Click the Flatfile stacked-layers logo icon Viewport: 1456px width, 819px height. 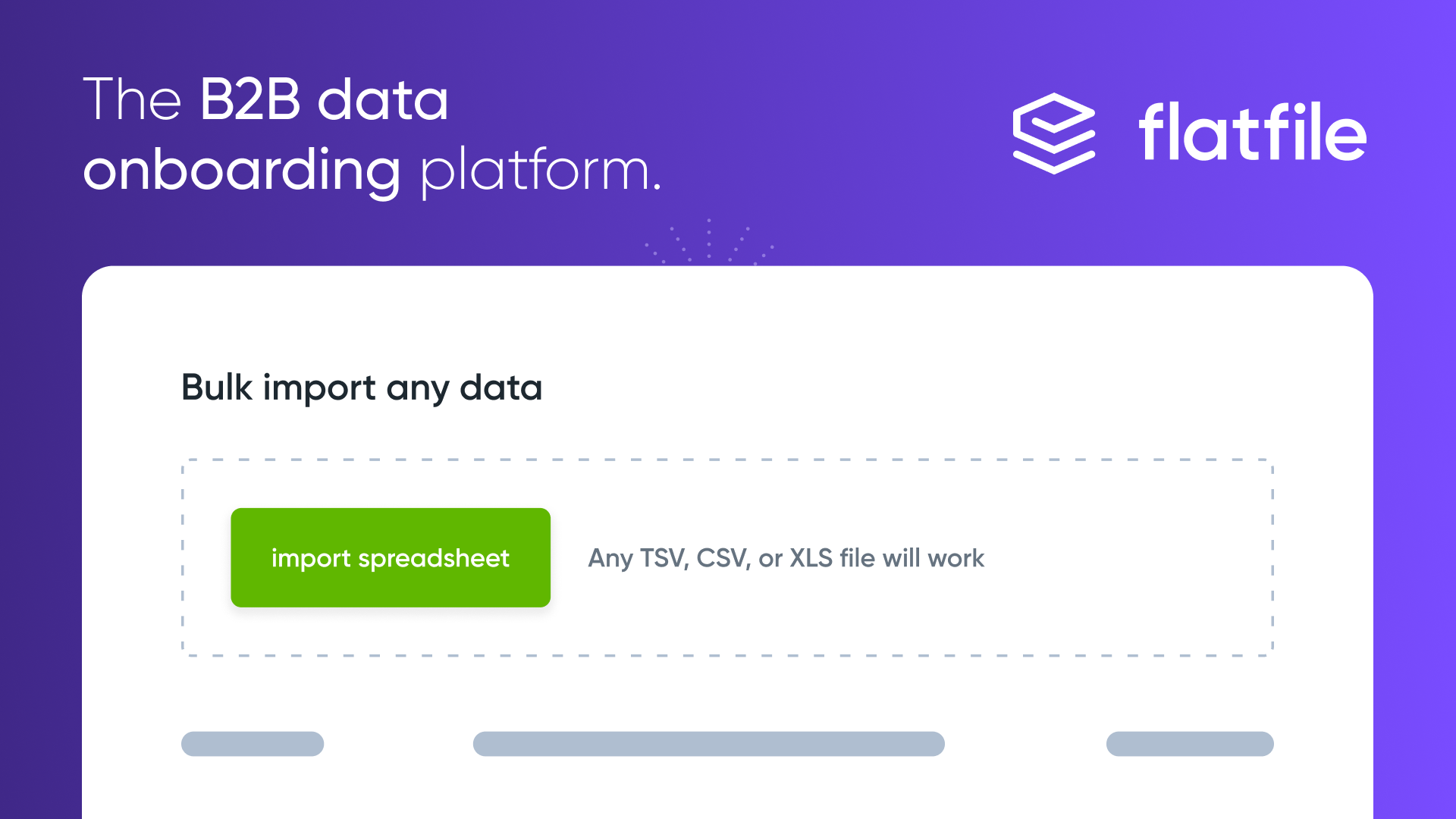click(1053, 133)
